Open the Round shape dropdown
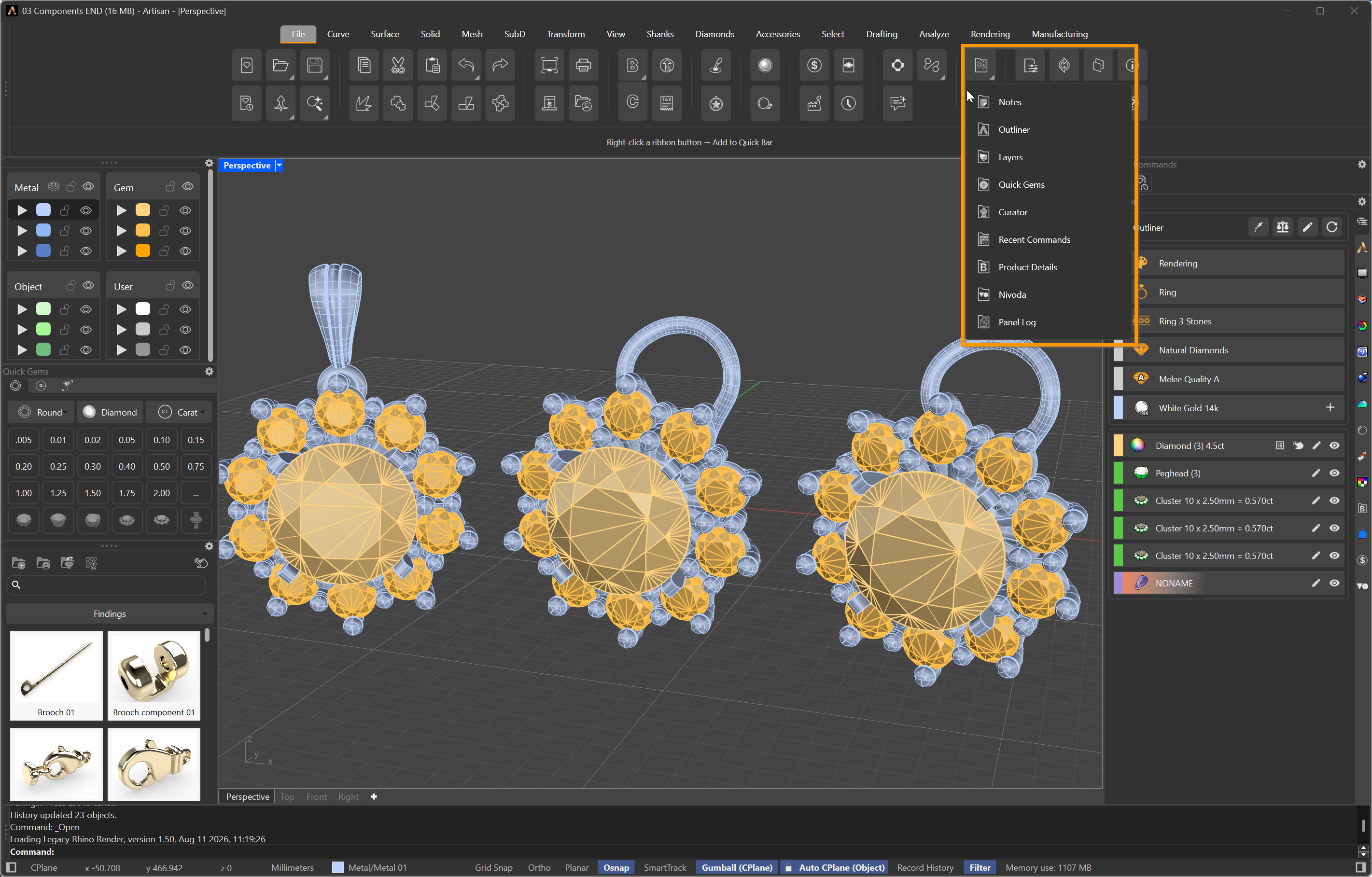This screenshot has width=1372, height=877. (x=42, y=412)
